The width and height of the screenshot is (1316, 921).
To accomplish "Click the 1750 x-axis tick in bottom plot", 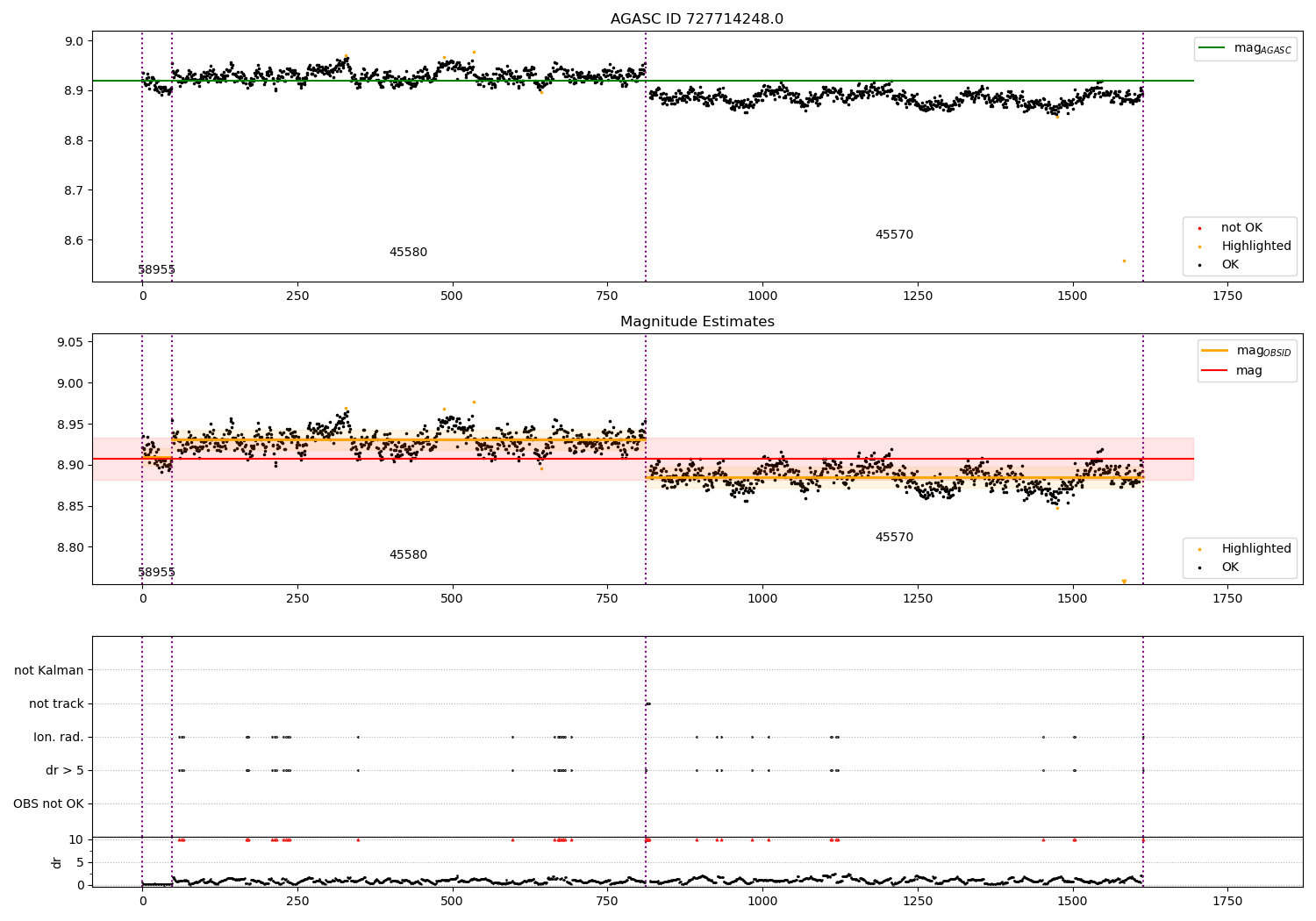I will click(1227, 901).
